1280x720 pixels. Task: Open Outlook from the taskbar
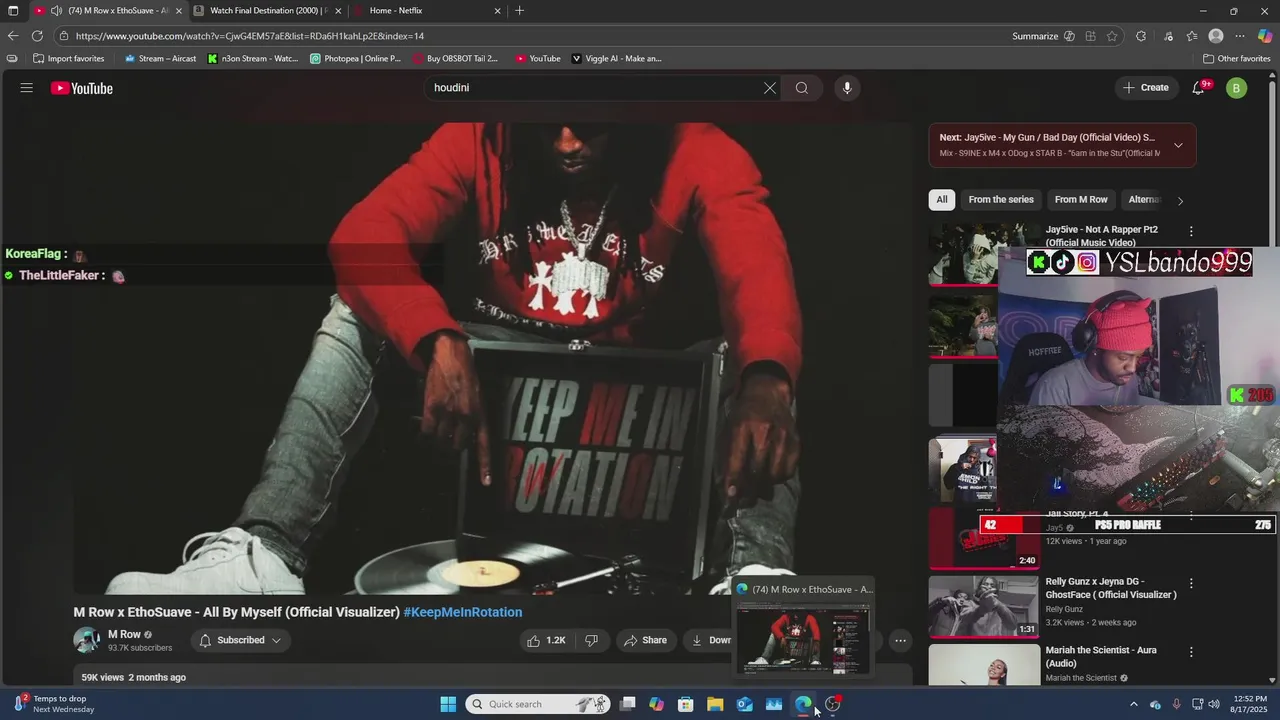pos(744,704)
